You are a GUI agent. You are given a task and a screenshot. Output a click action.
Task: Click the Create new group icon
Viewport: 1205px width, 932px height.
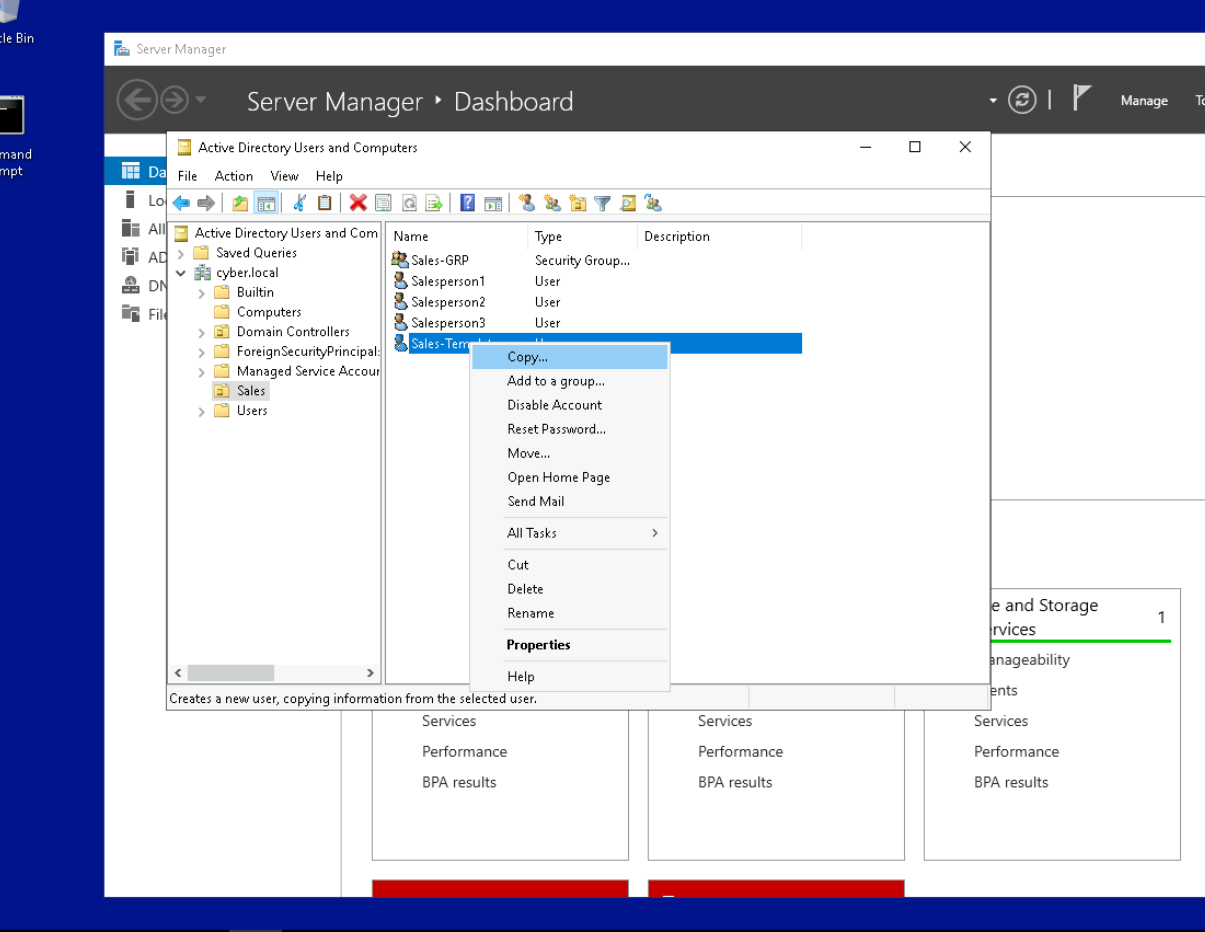point(552,203)
